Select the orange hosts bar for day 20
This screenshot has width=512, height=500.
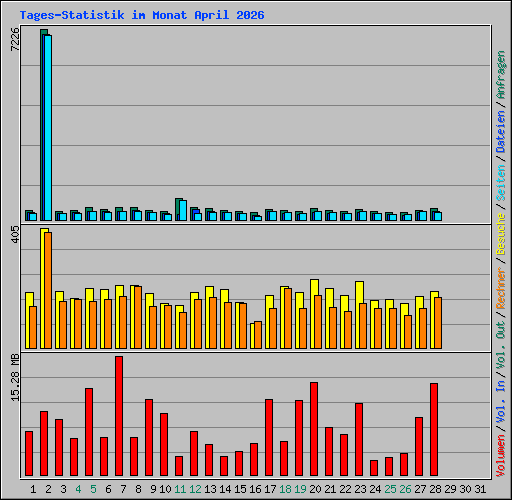point(318,322)
